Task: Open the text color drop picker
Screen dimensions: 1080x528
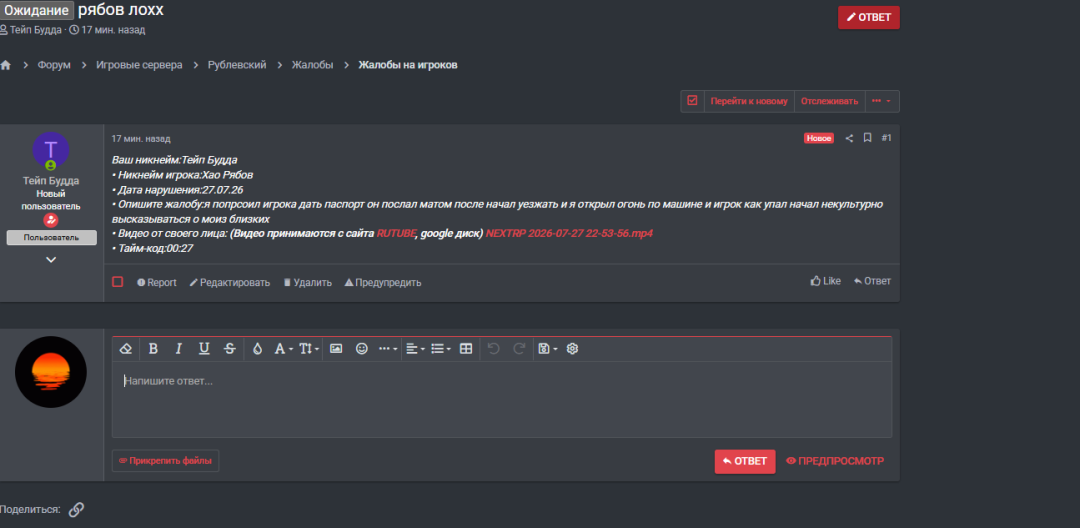Action: pyautogui.click(x=258, y=349)
